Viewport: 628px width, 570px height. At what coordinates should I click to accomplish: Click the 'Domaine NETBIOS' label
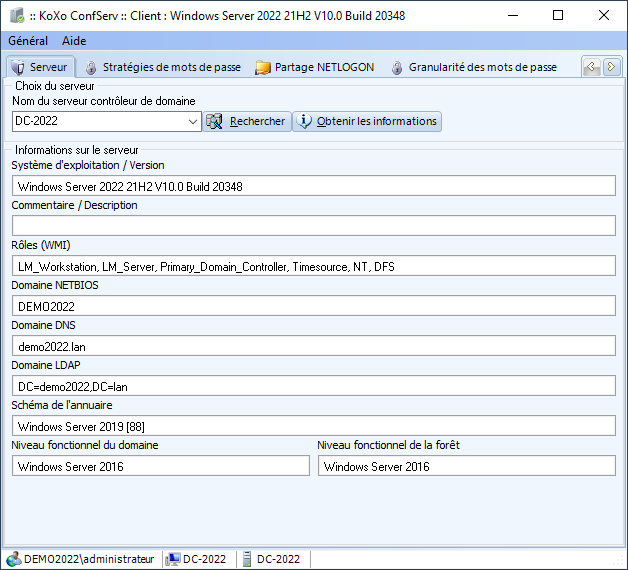pyautogui.click(x=55, y=285)
